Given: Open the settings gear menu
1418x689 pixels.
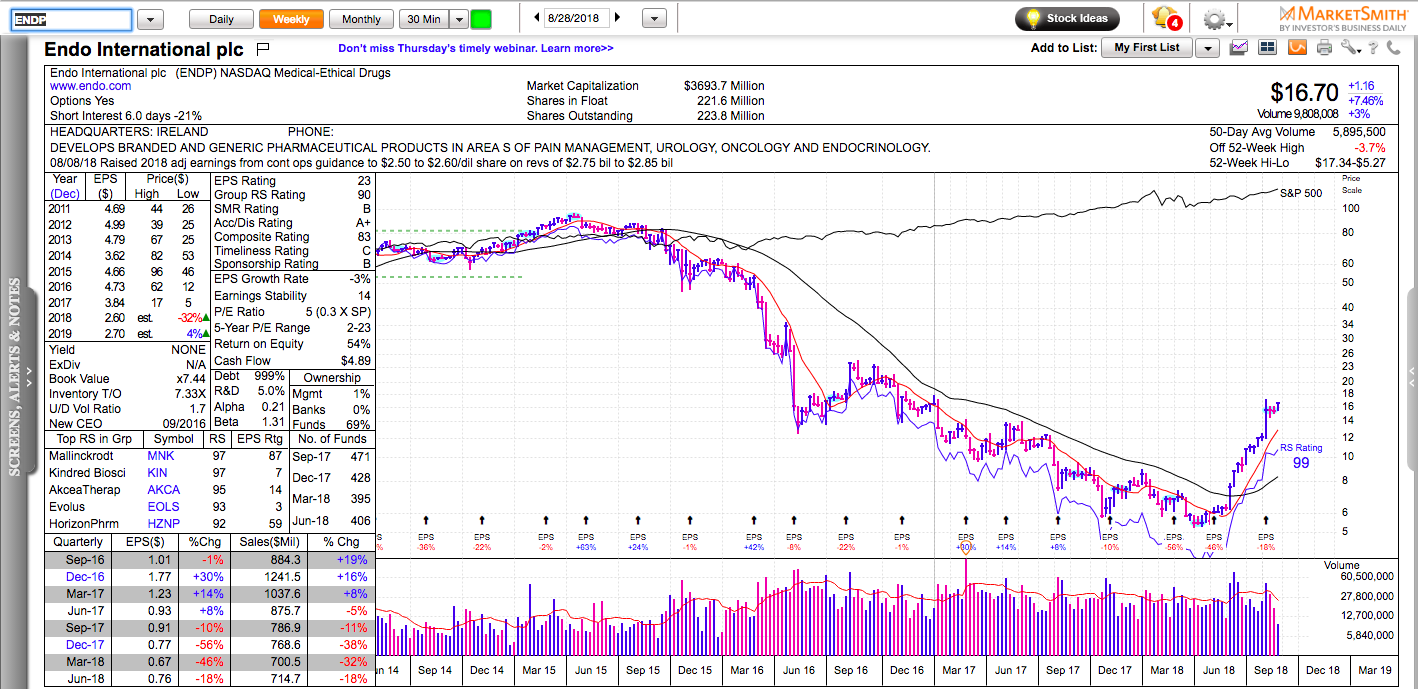Looking at the screenshot, I should [x=1217, y=19].
